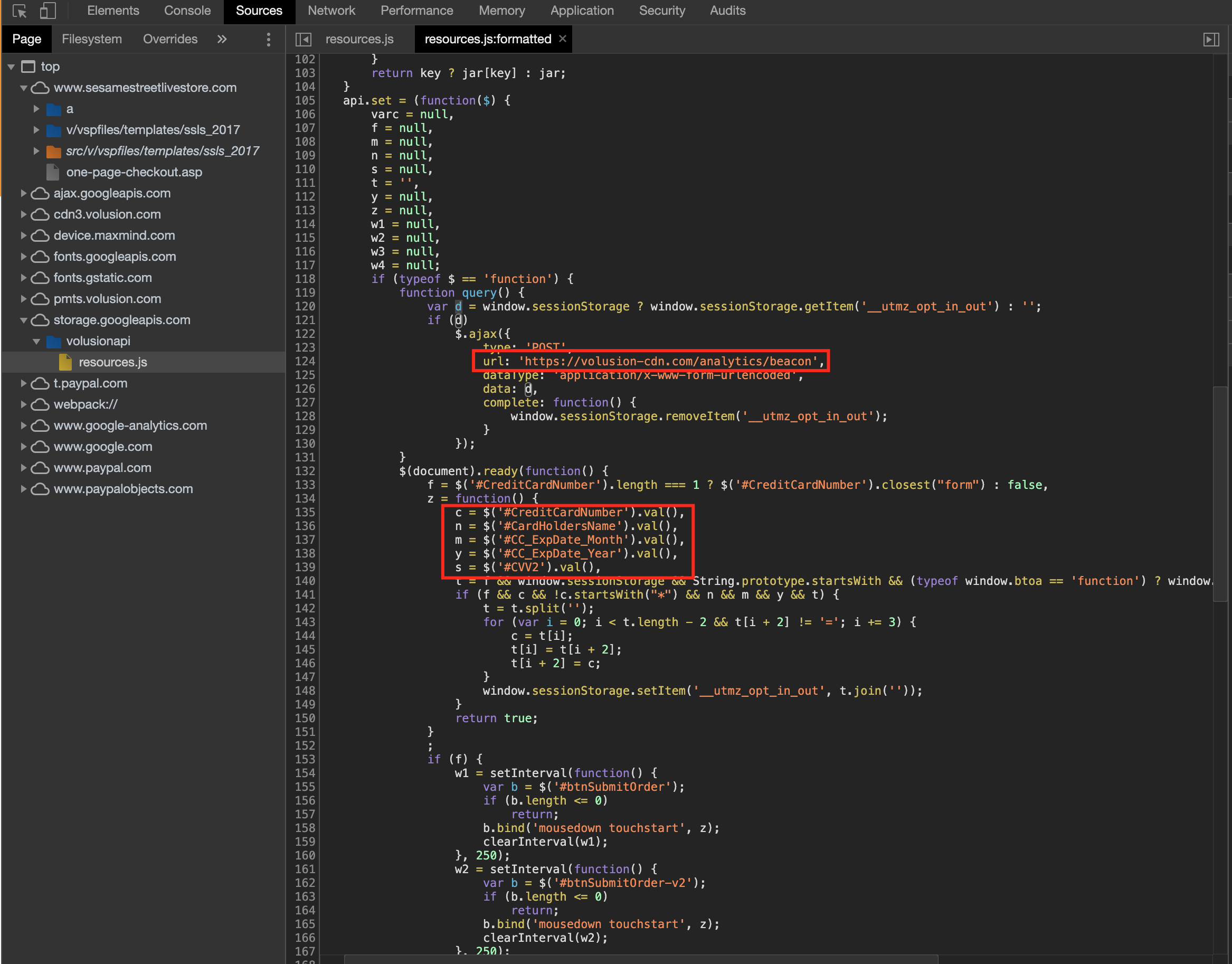Activate the inspect element picker icon
Viewport: 1232px width, 964px height.
pos(19,11)
